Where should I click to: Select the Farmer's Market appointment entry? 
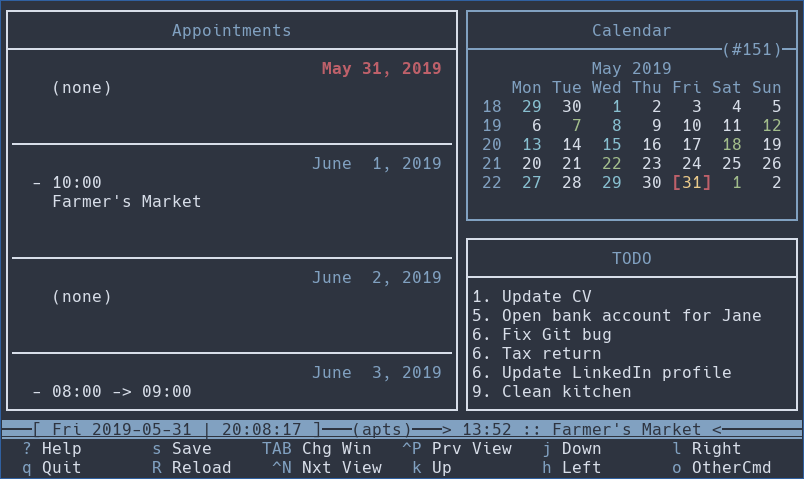point(127,202)
